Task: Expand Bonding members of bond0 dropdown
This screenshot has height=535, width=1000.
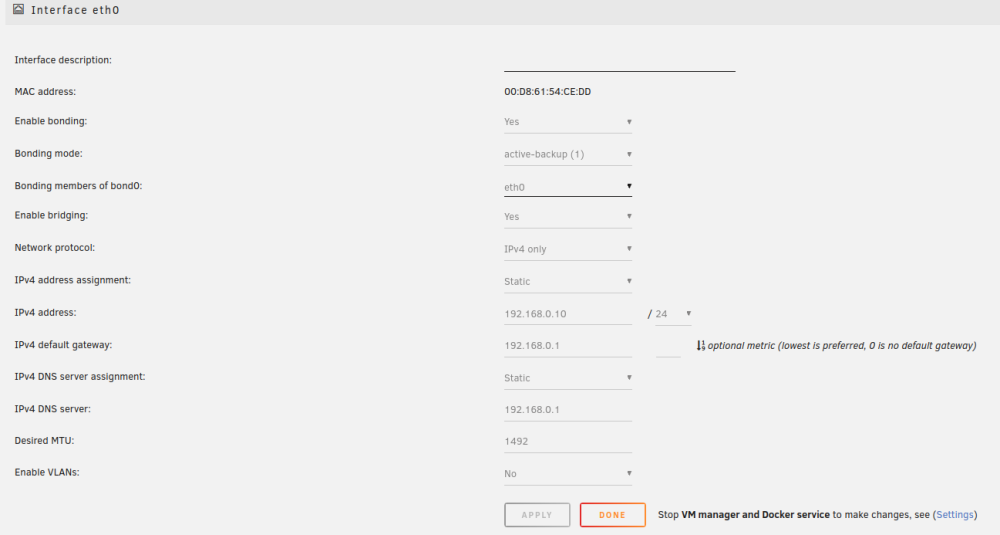Action: tap(568, 187)
